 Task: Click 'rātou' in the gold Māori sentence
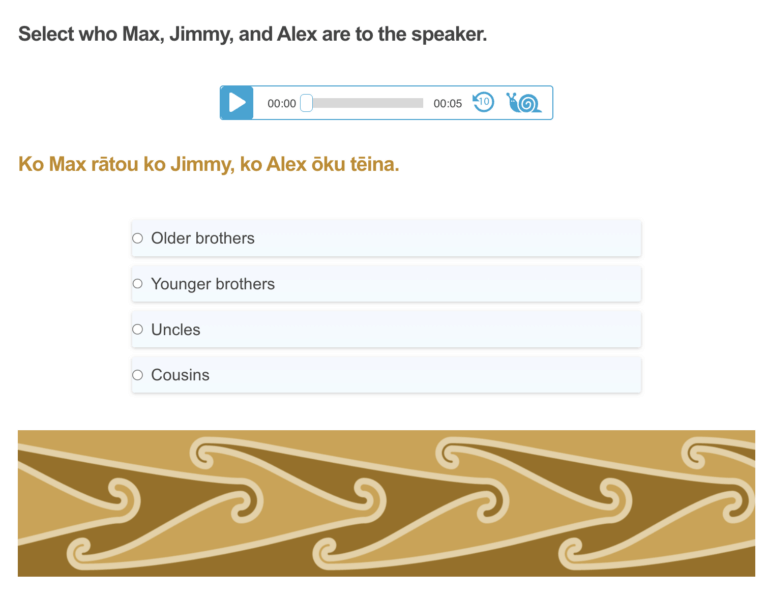116,164
